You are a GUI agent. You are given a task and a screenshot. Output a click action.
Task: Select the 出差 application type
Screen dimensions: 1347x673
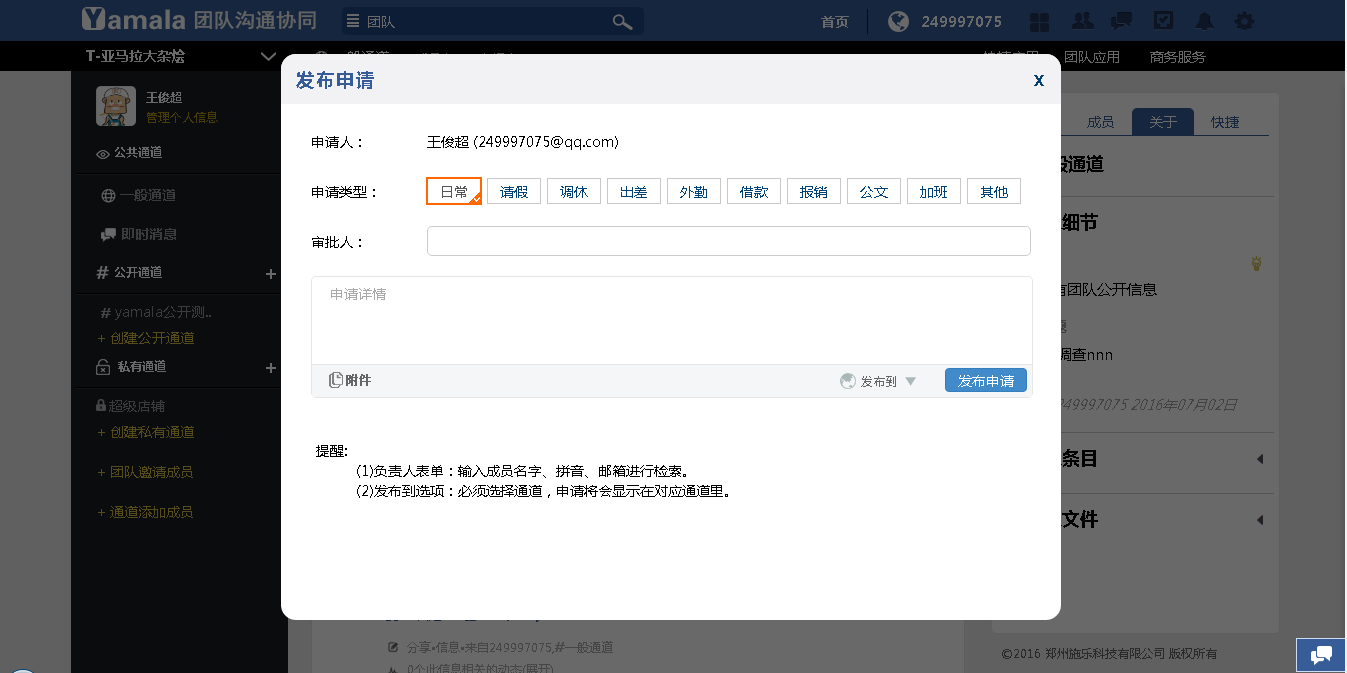634,192
